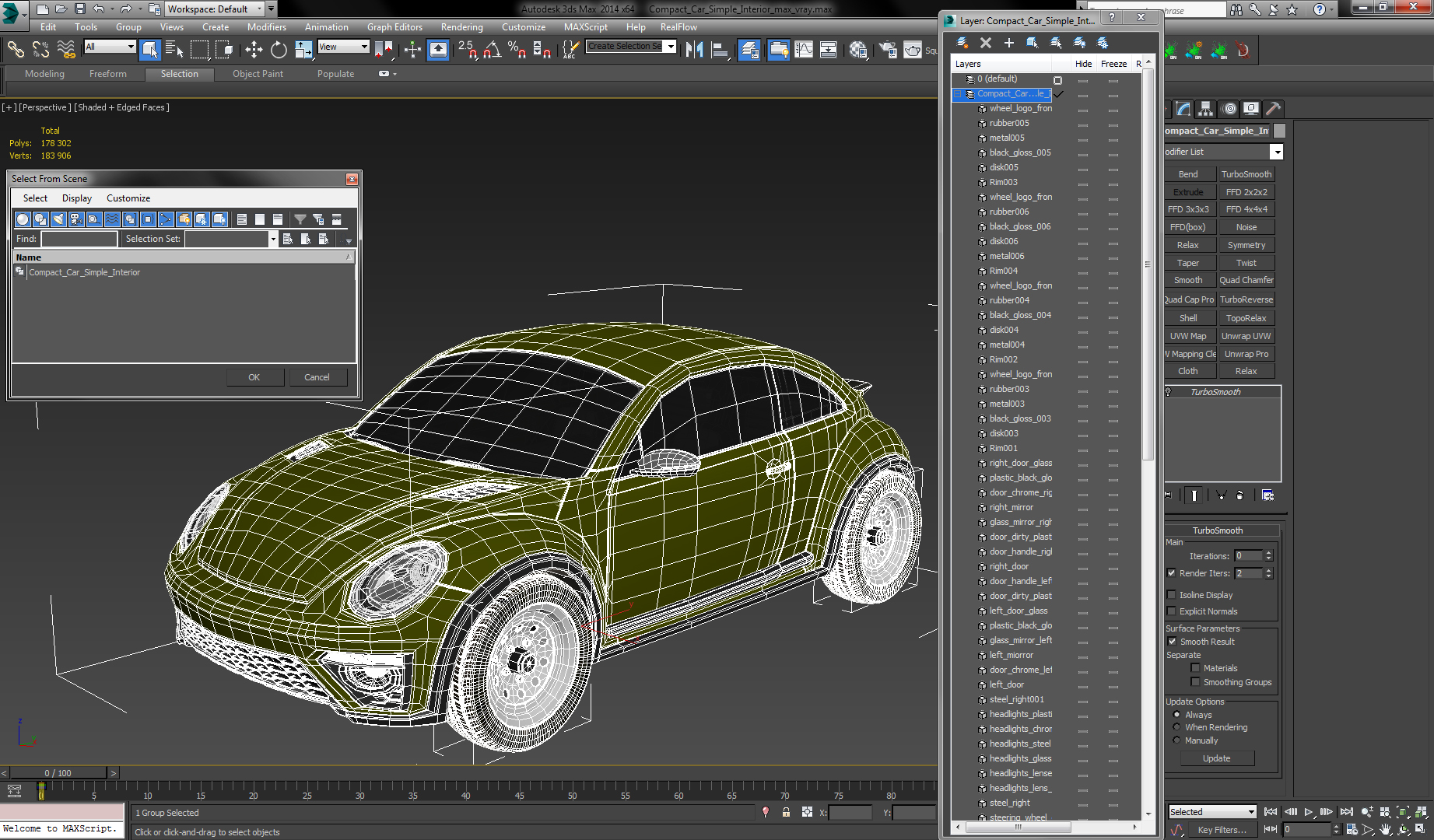1434x840 pixels.
Task: Select the Always update option
Action: click(1176, 715)
